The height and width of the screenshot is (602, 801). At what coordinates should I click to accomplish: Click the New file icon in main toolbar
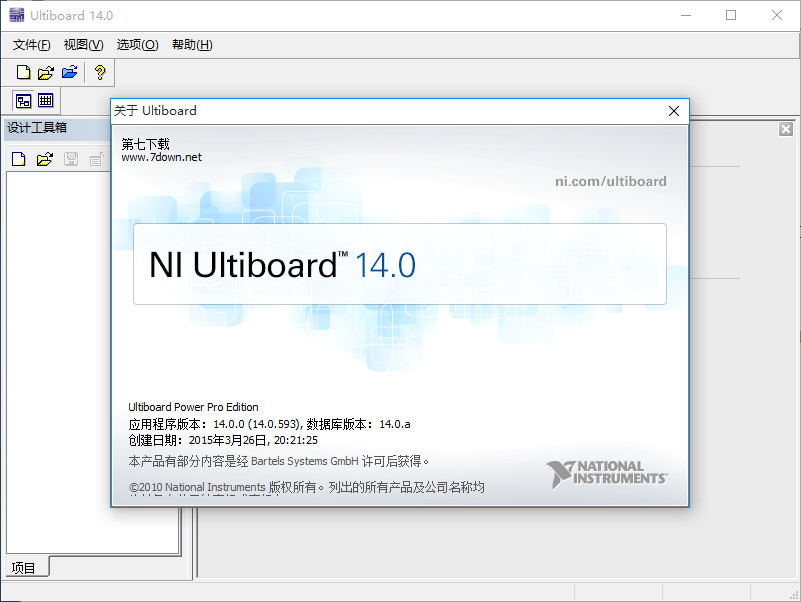point(23,73)
